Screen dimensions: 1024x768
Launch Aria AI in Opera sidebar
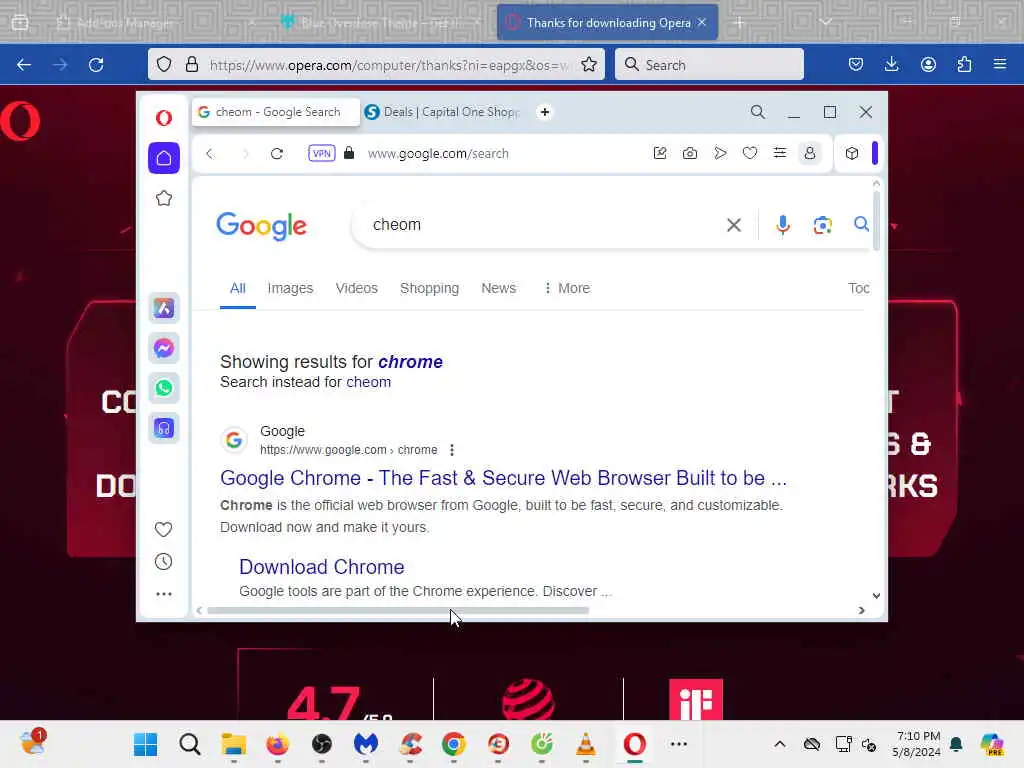164,308
